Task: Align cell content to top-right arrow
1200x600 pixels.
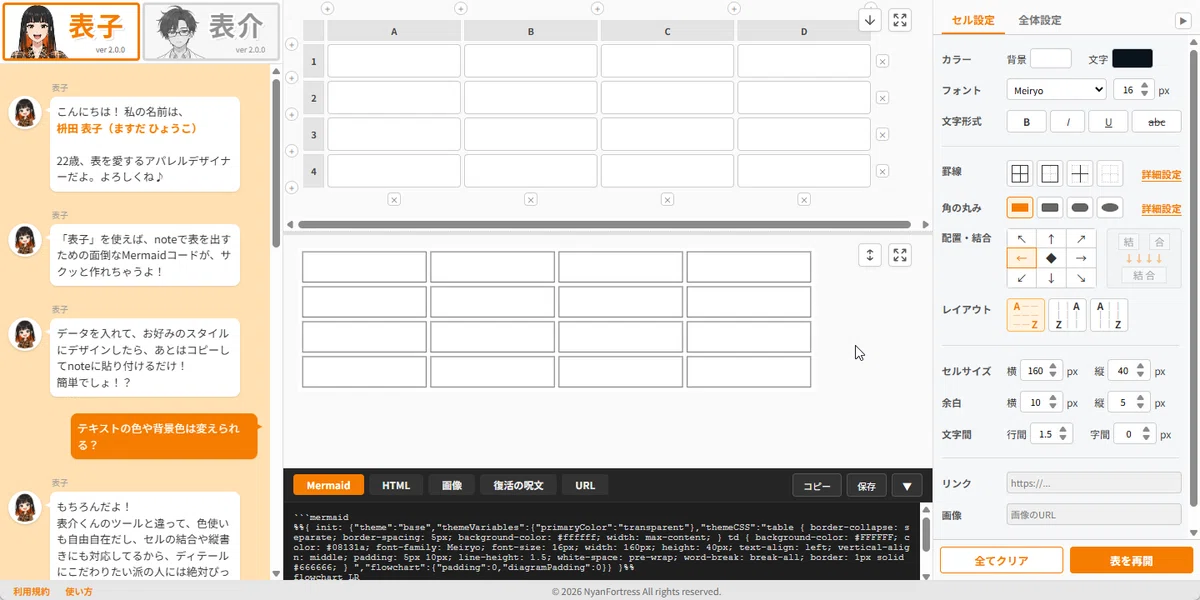Action: pos(1081,239)
